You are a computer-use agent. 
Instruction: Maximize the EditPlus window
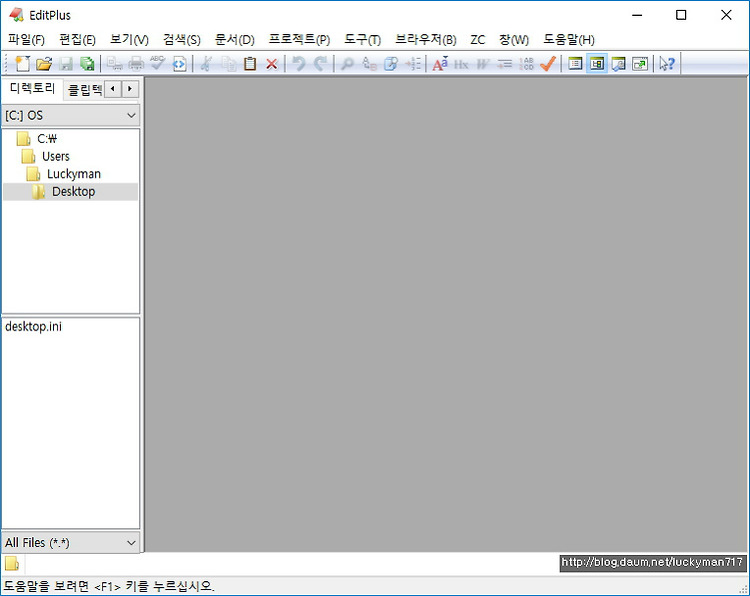point(681,15)
